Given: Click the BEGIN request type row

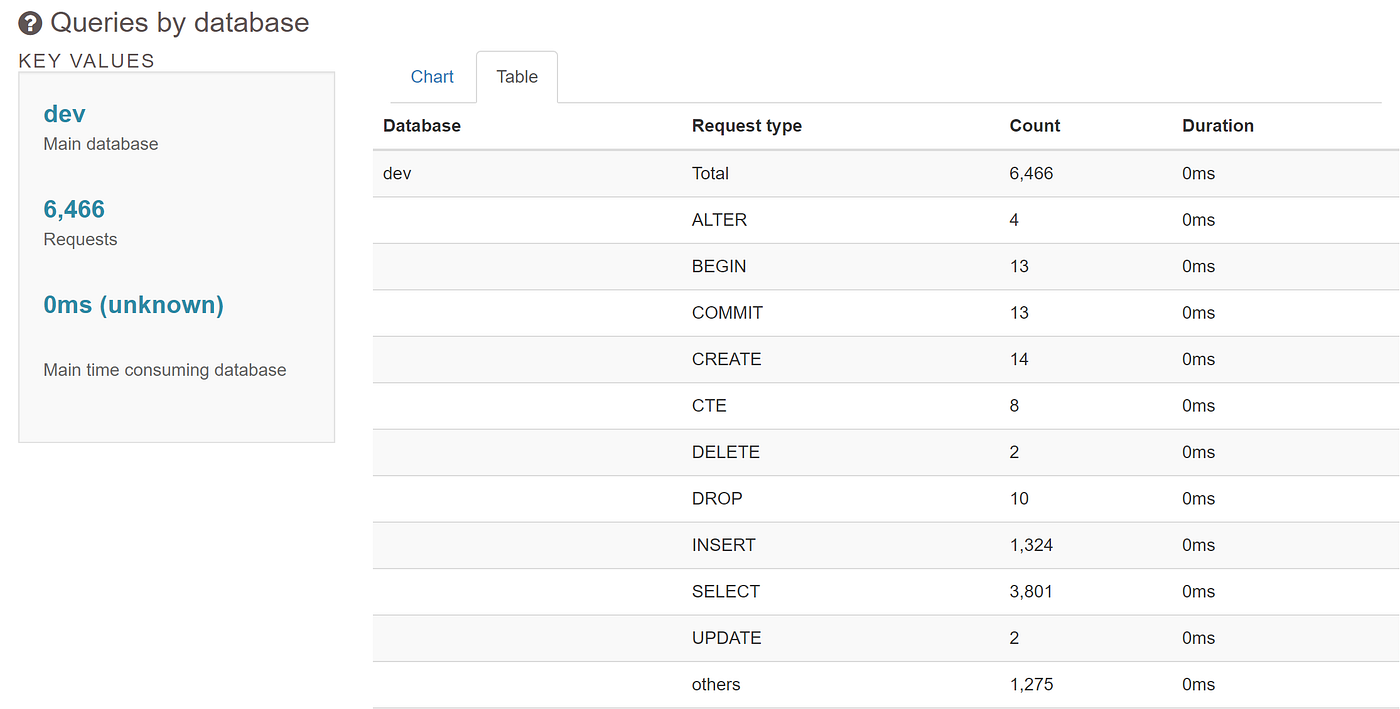Looking at the screenshot, I should click(886, 266).
